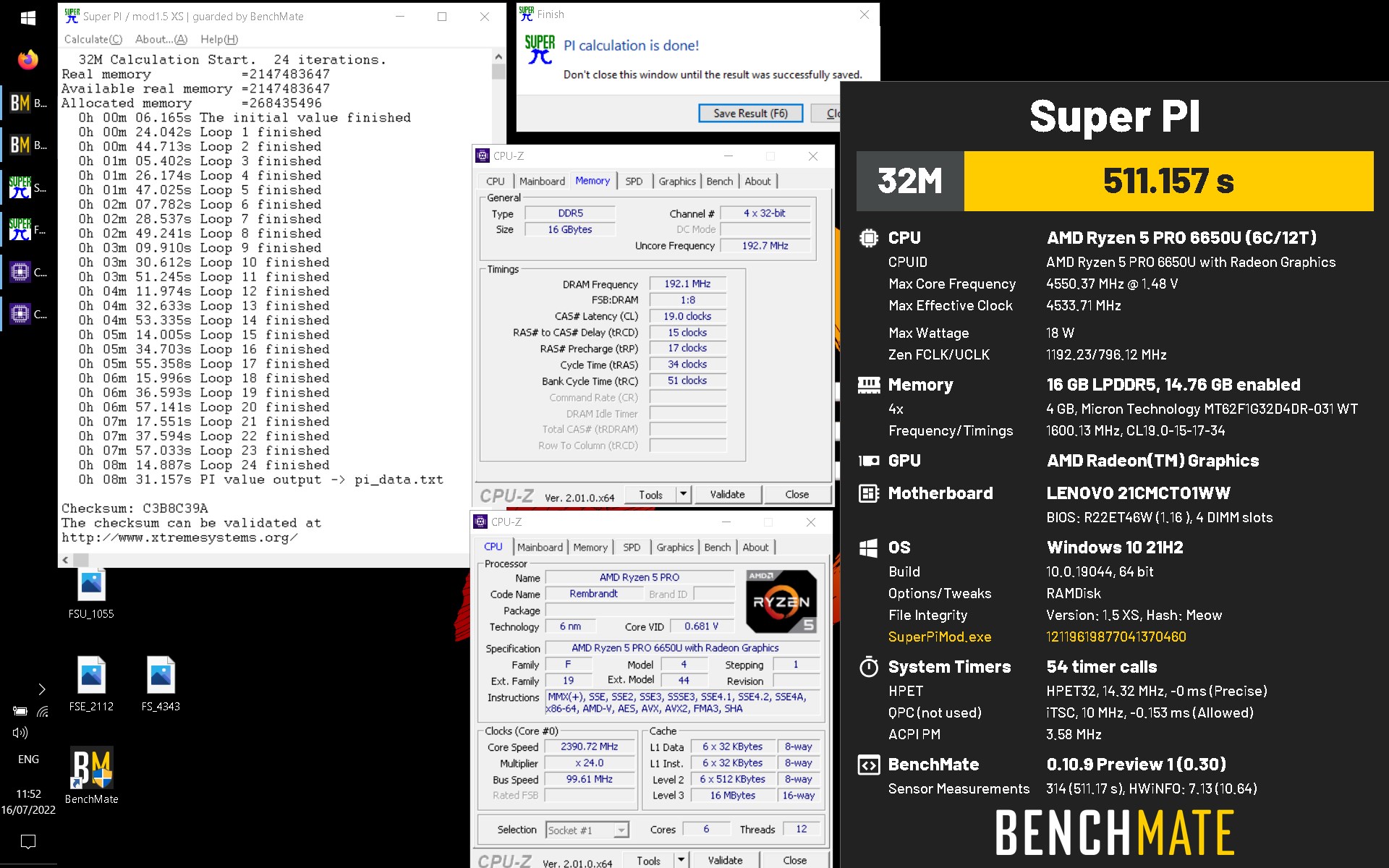
Task: Click the 'Checksum: C3B8C39A' line
Action: click(x=135, y=509)
